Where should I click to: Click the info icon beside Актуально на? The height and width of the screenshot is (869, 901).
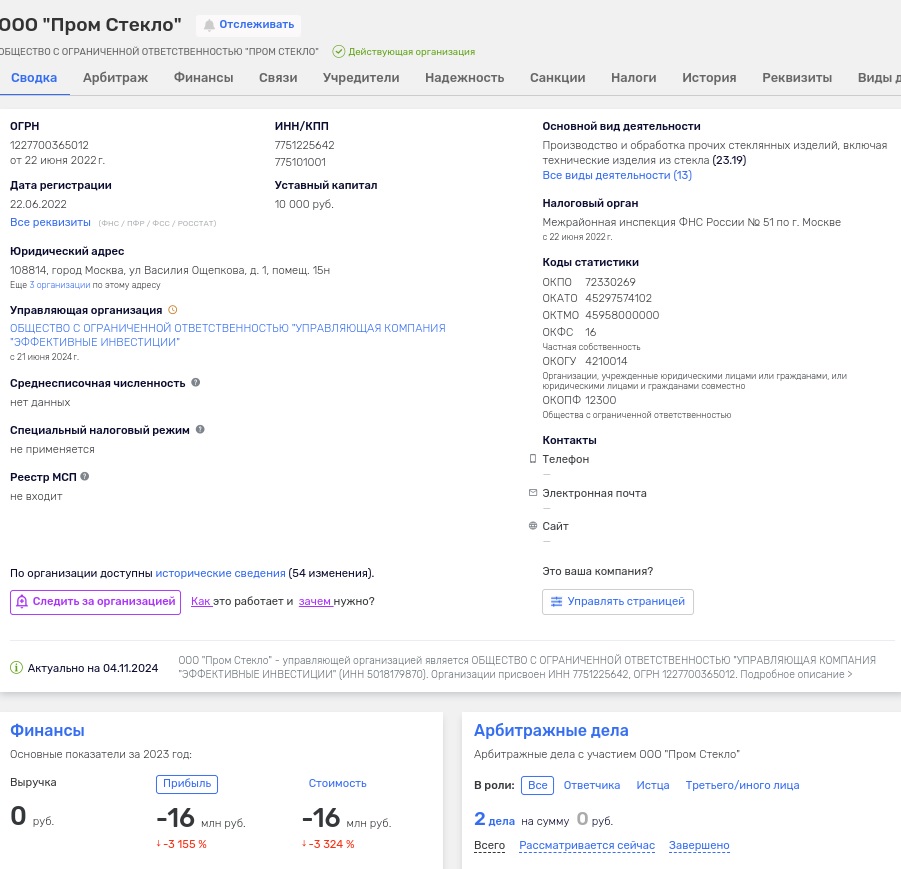(x=17, y=668)
